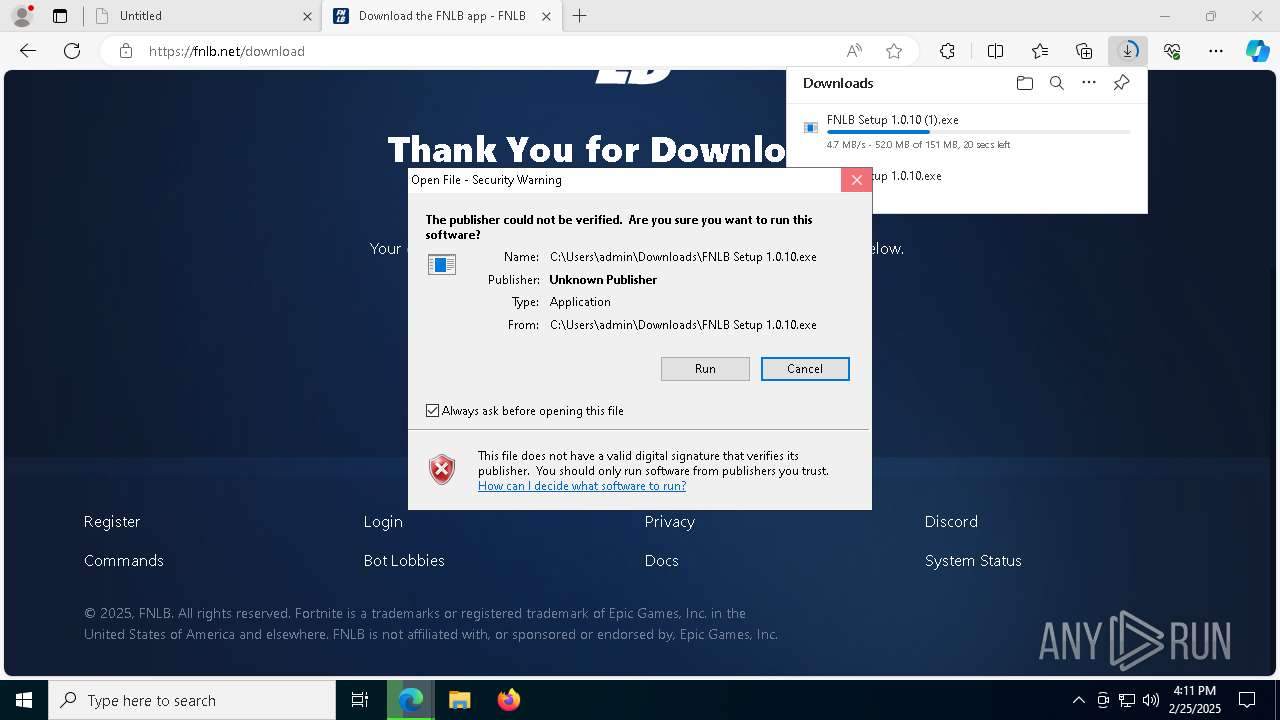Image resolution: width=1280 pixels, height=720 pixels.
Task: Click the red shield warning icon
Action: click(x=442, y=469)
